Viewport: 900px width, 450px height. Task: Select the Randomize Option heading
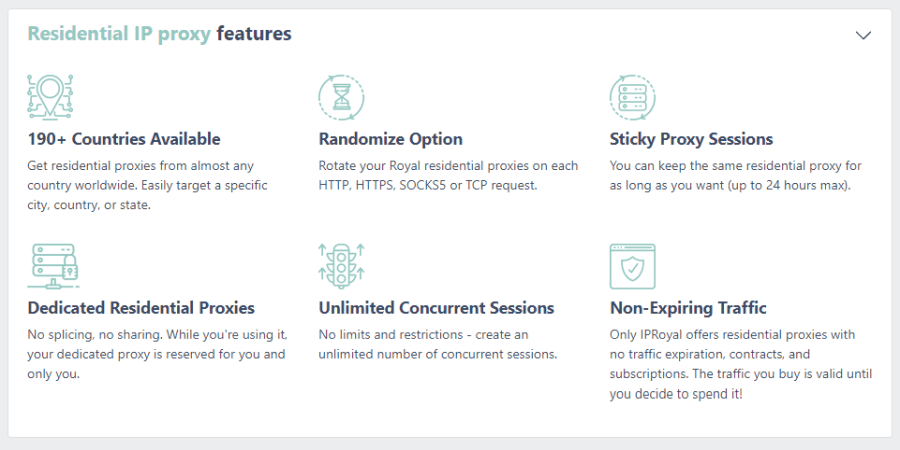coord(390,139)
